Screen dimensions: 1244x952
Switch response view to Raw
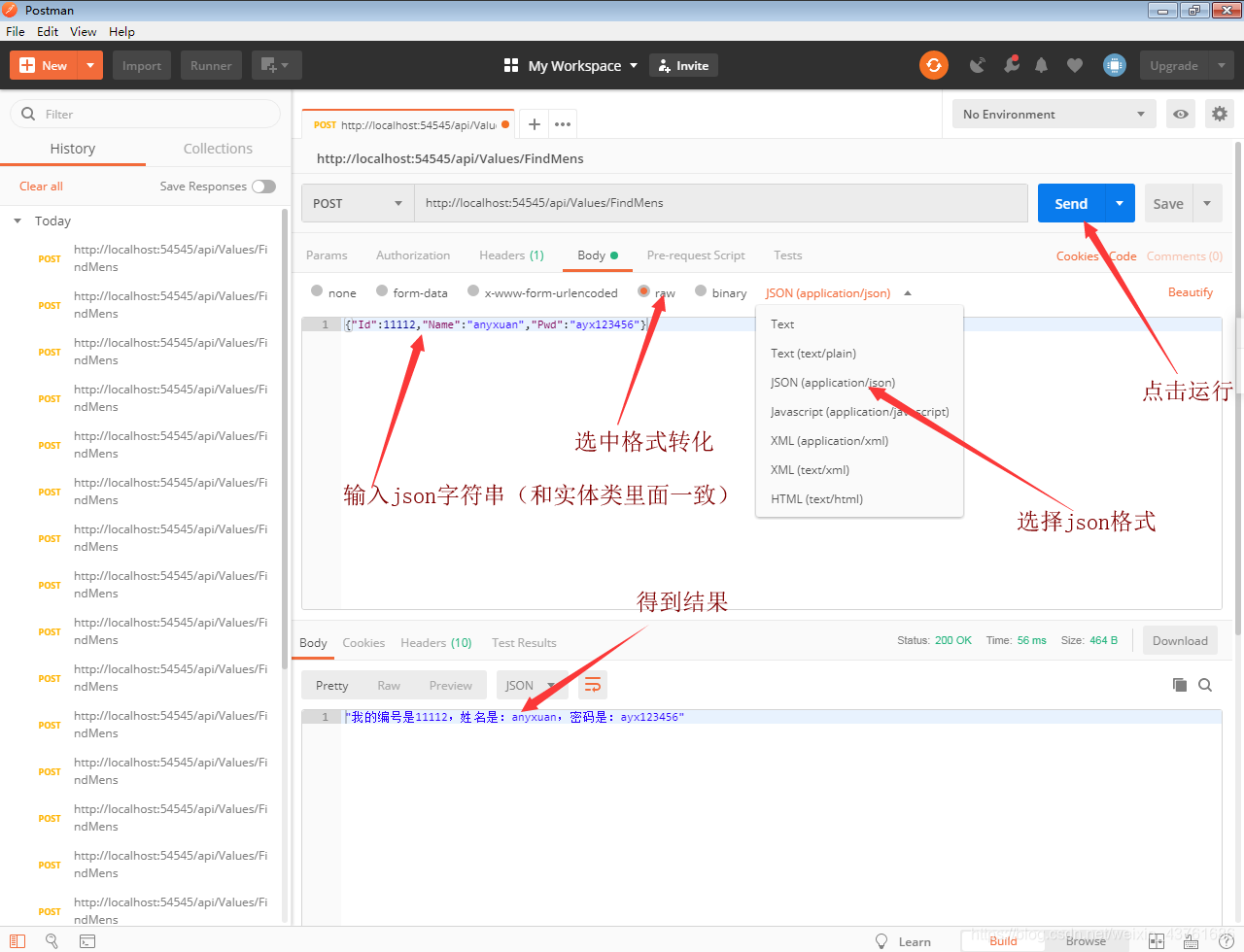click(389, 685)
